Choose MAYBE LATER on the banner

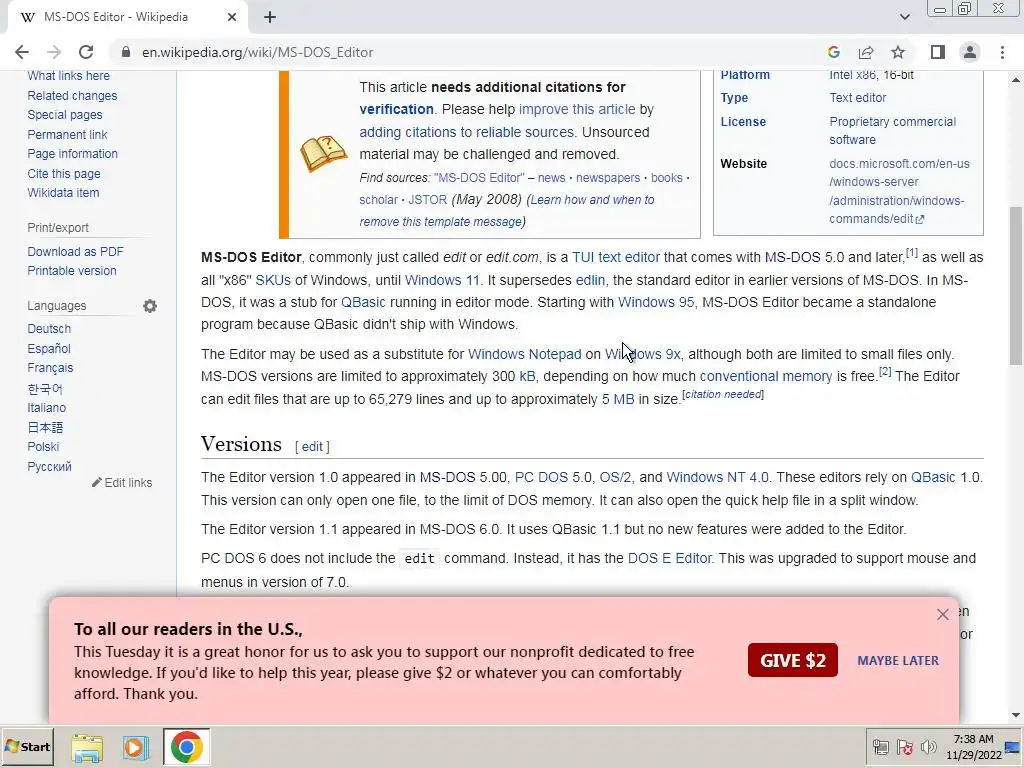(x=898, y=660)
